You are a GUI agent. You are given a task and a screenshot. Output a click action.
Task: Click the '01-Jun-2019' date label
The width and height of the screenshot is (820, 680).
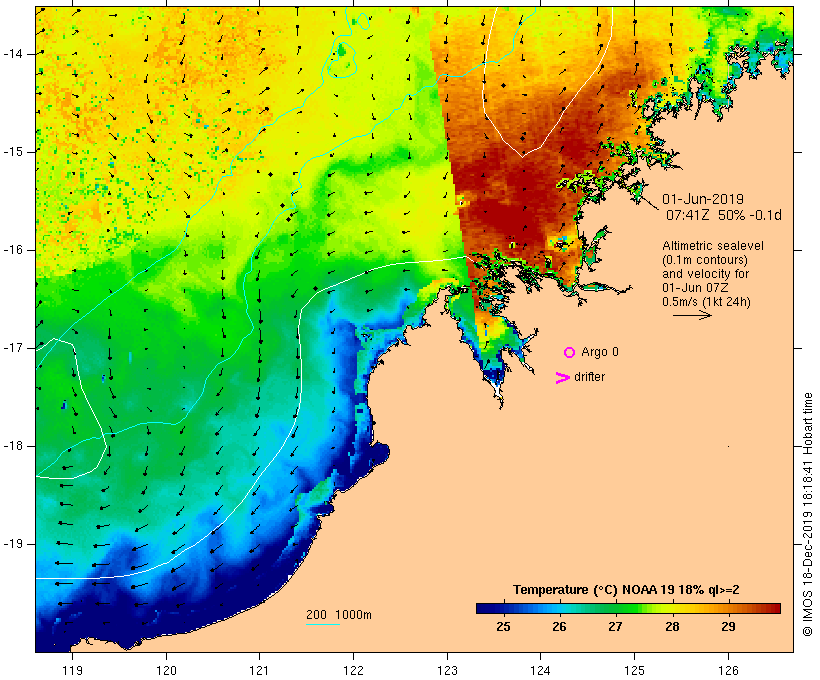point(703,199)
